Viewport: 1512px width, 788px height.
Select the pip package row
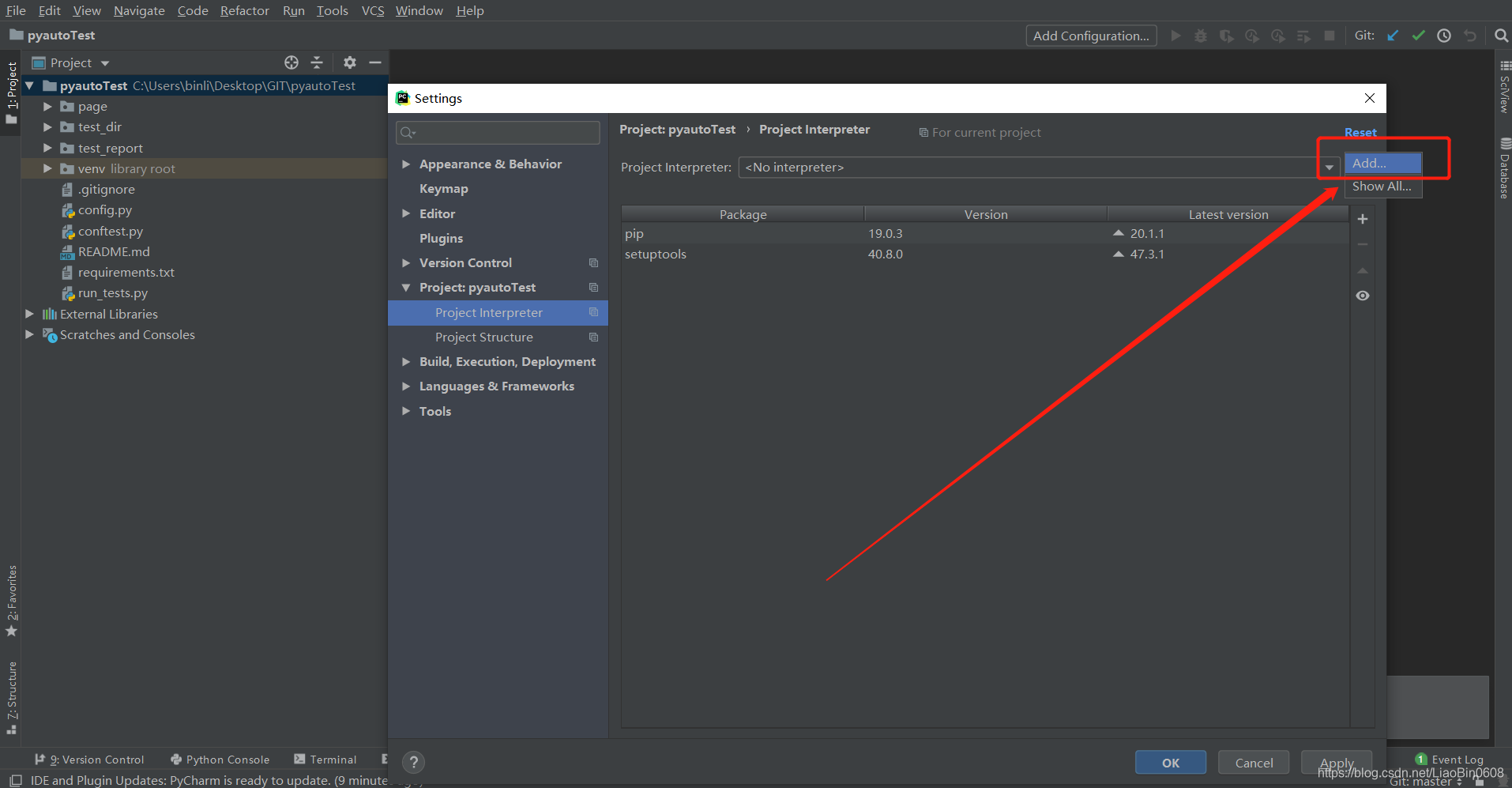coord(985,233)
